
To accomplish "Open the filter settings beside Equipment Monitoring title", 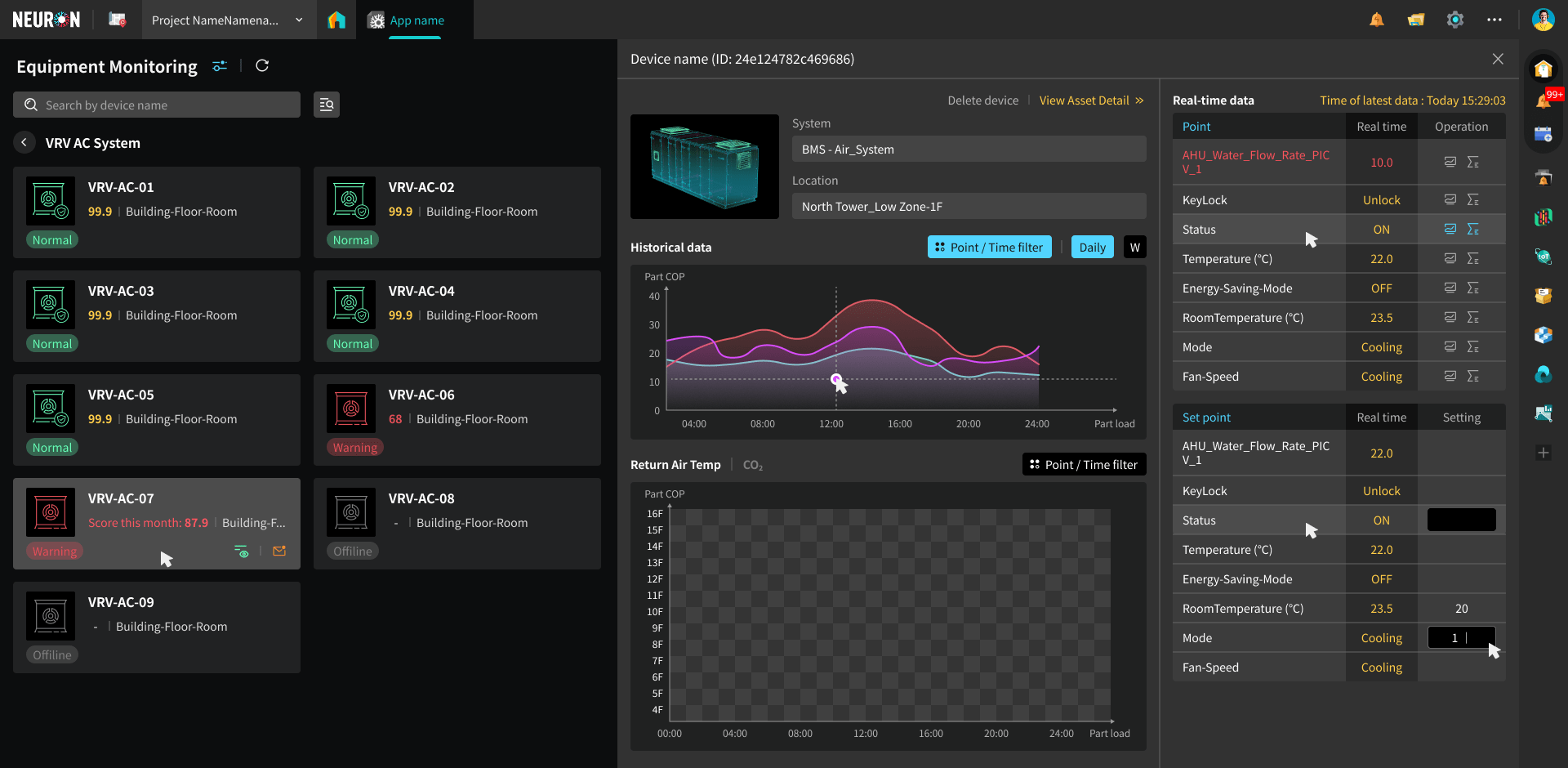I will click(219, 65).
